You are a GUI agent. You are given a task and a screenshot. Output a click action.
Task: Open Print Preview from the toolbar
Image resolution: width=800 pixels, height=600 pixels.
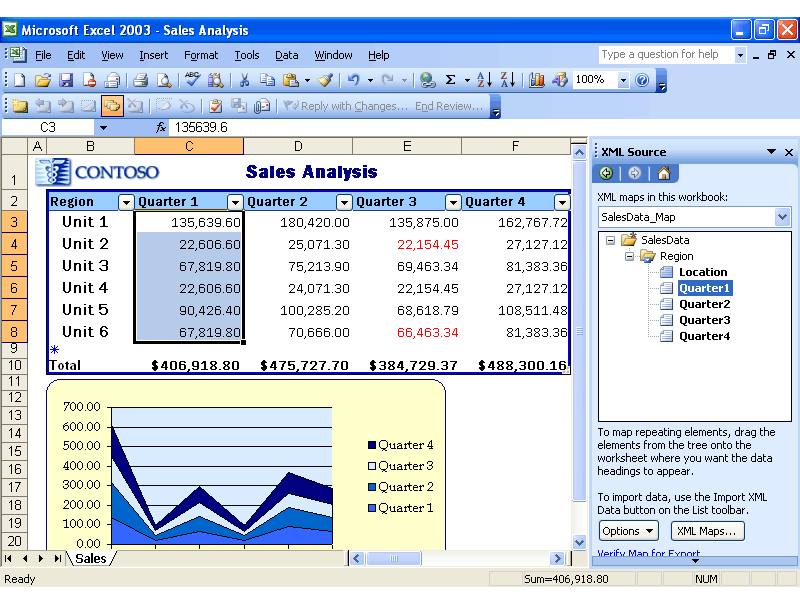click(x=164, y=80)
